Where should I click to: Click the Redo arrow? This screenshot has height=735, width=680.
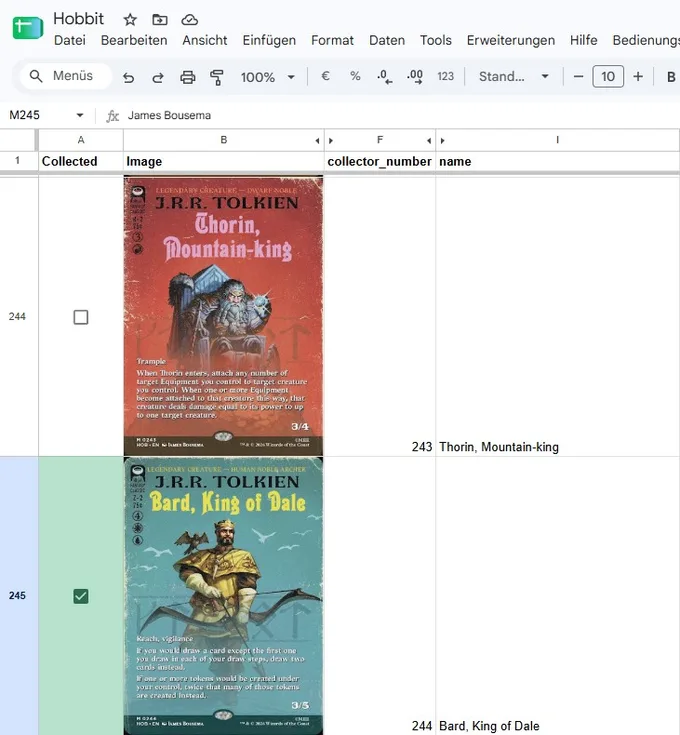click(x=158, y=77)
